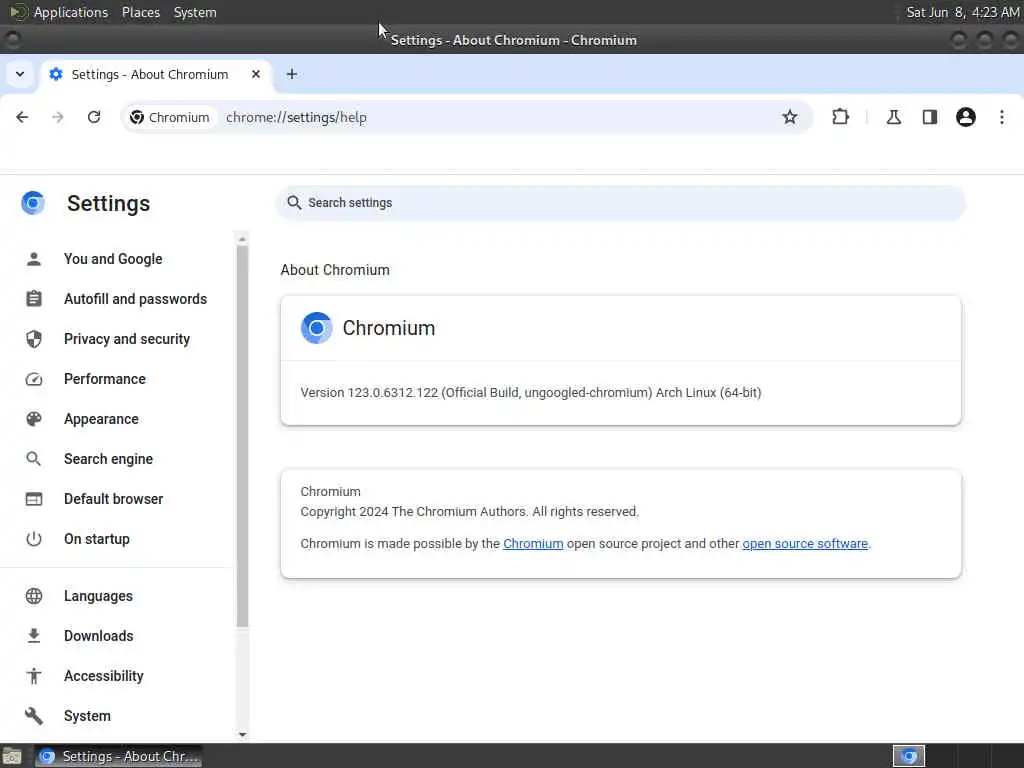
Task: Click the magnifier icon beside Search engine
Action: pyautogui.click(x=33, y=459)
